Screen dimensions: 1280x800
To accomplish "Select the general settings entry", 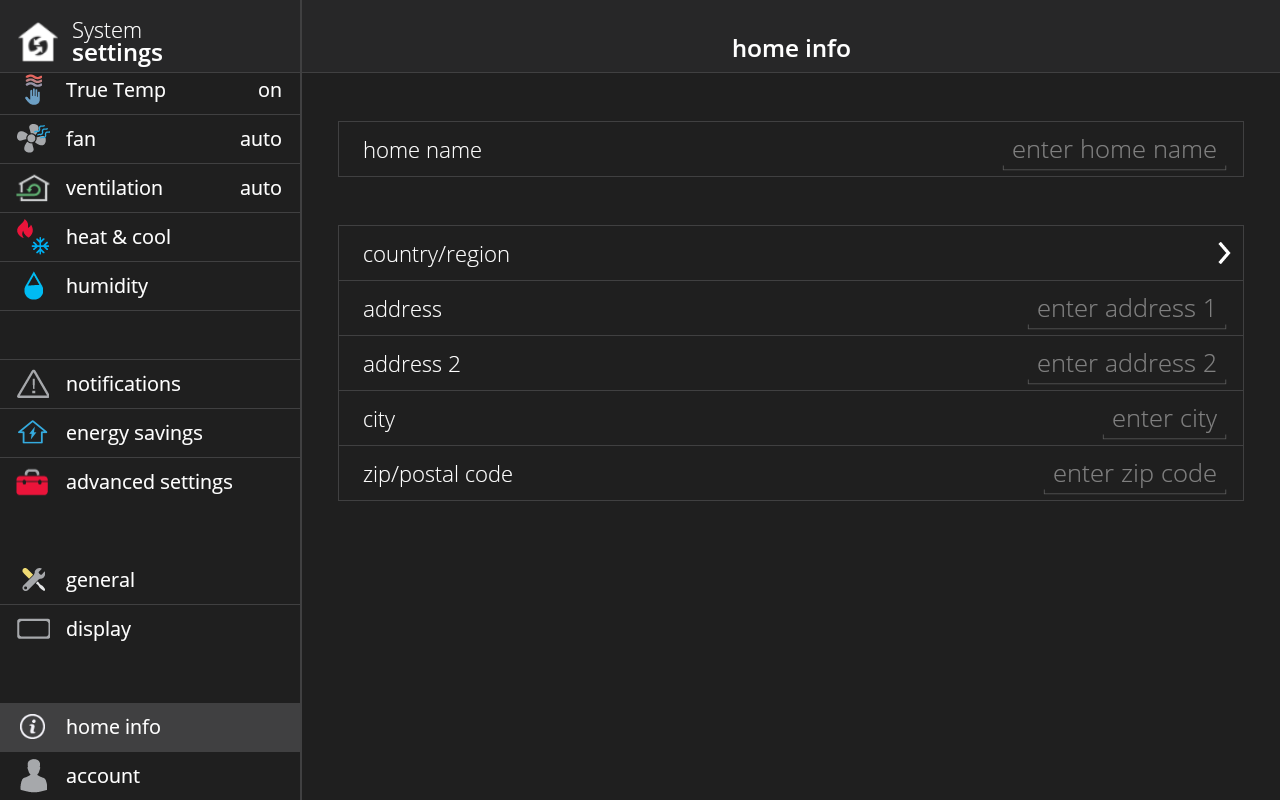I will (x=150, y=580).
